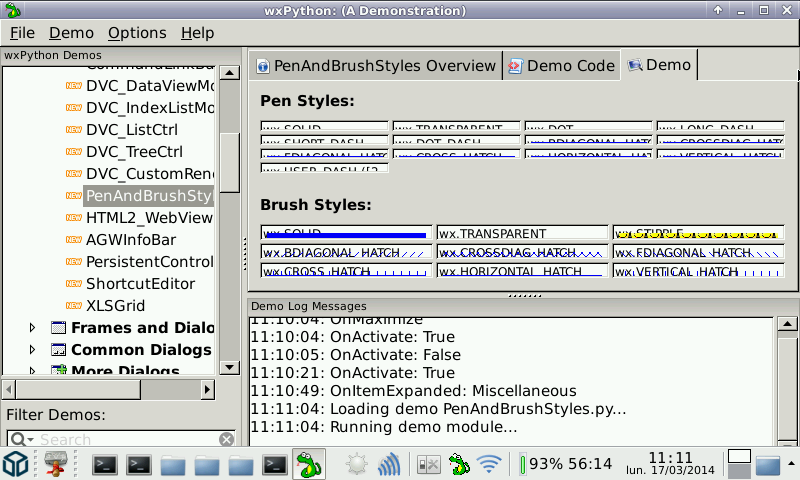Viewport: 800px width, 480px height.
Task: Click the taskbar clock showing 11:11
Action: [670, 458]
